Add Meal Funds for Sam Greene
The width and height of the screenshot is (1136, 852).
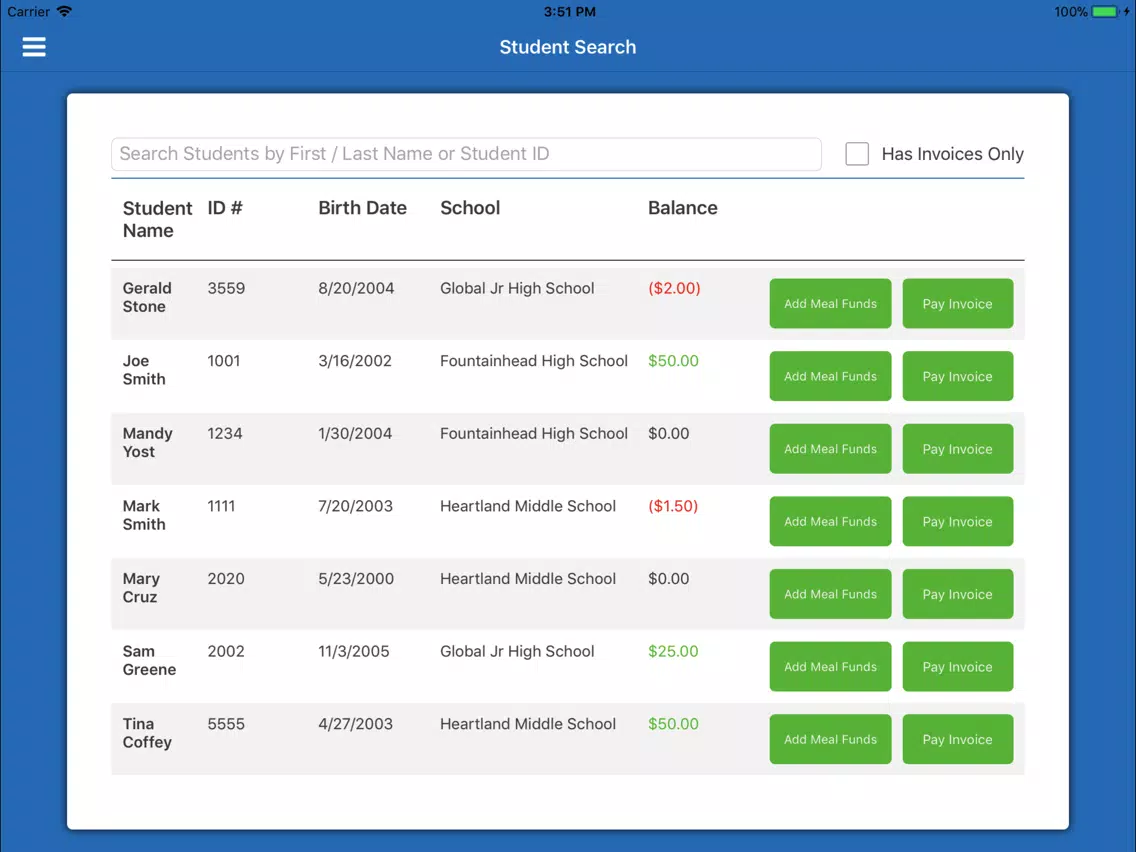point(830,666)
